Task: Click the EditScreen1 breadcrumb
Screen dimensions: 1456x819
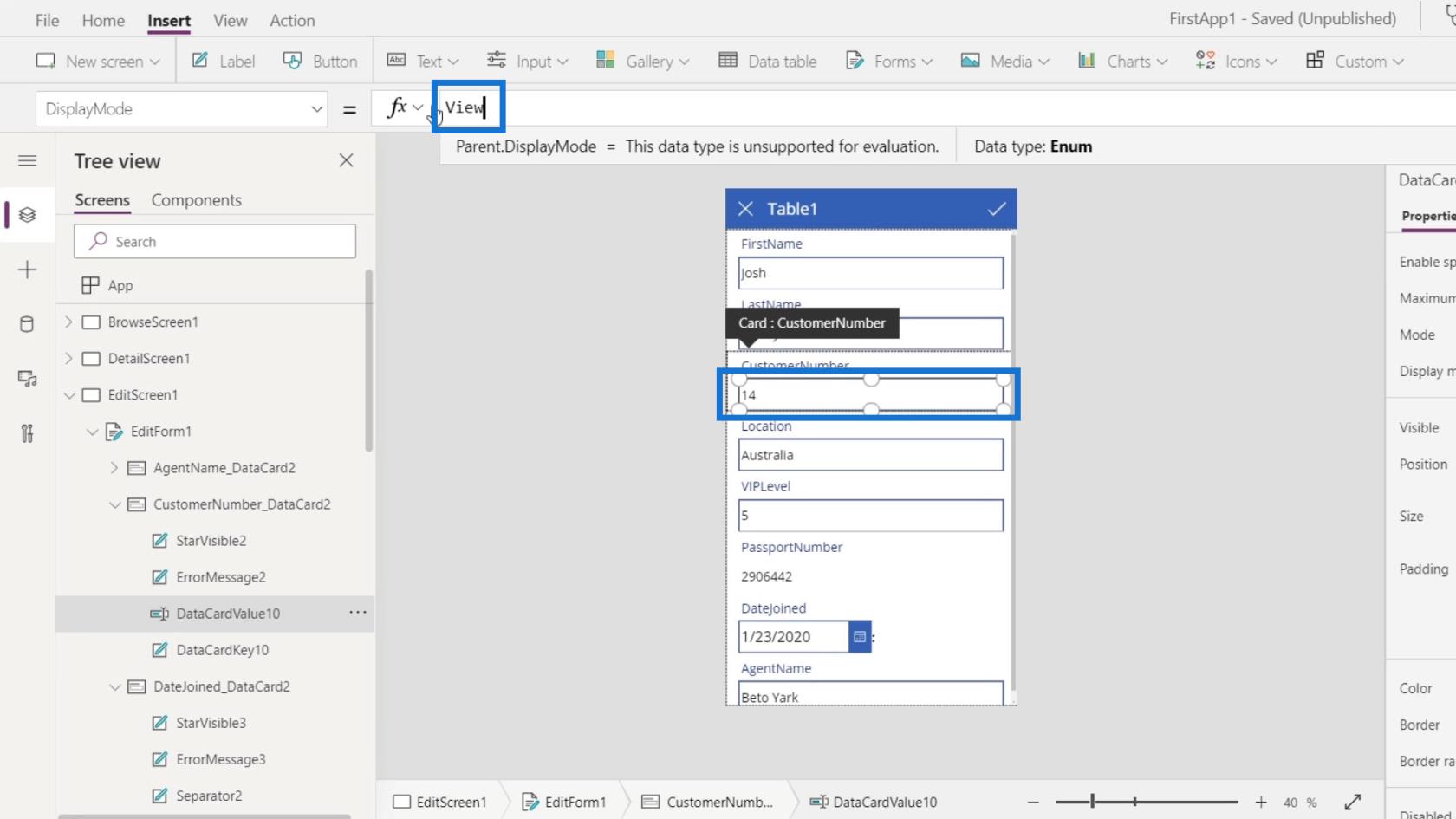Action: 439,803
